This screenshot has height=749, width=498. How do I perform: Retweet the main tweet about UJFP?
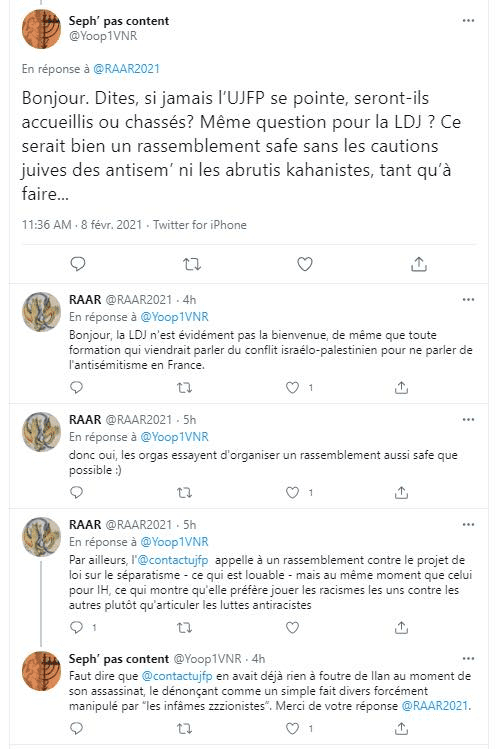pyautogui.click(x=192, y=264)
